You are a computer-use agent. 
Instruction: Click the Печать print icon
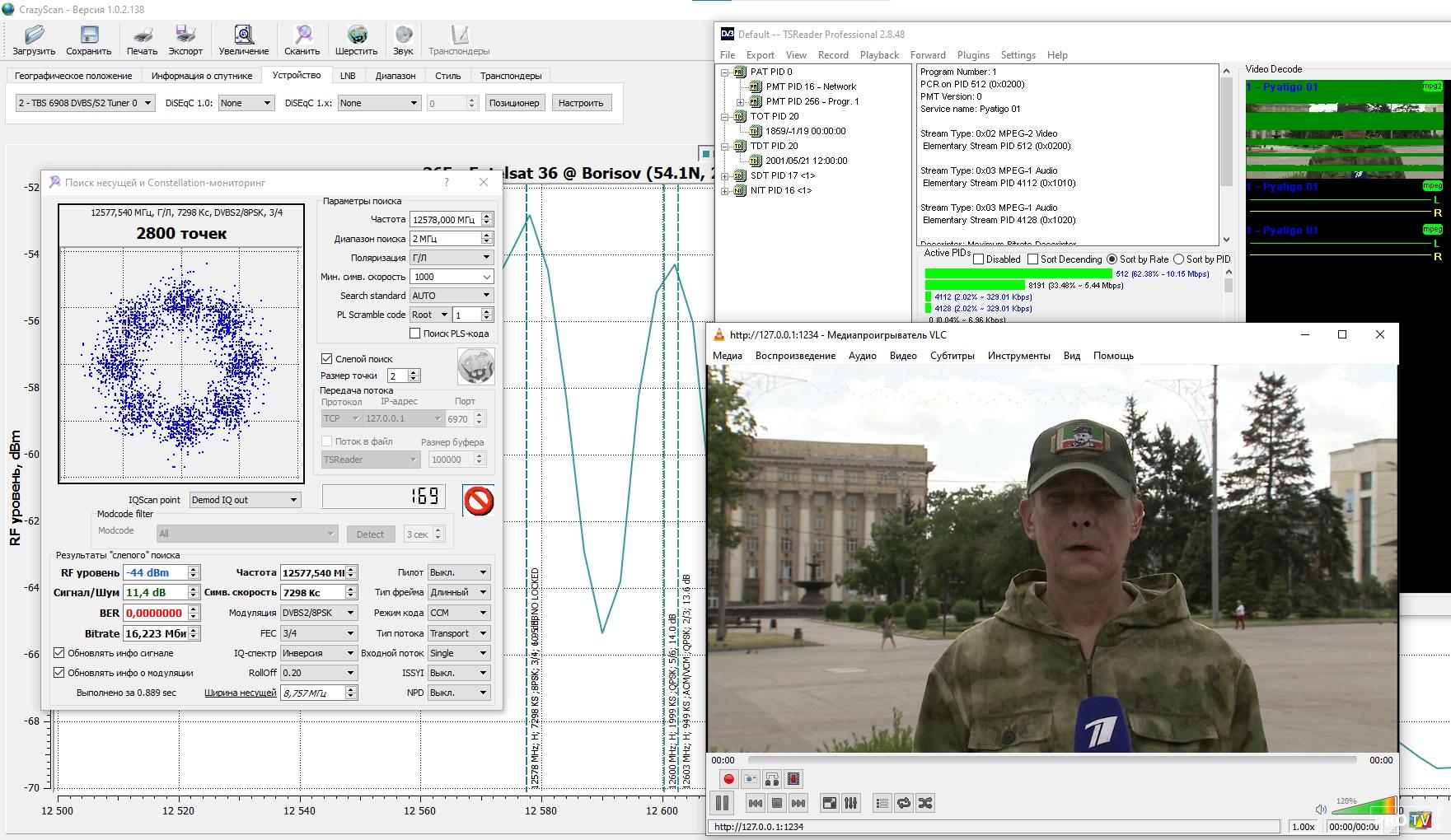click(x=142, y=40)
